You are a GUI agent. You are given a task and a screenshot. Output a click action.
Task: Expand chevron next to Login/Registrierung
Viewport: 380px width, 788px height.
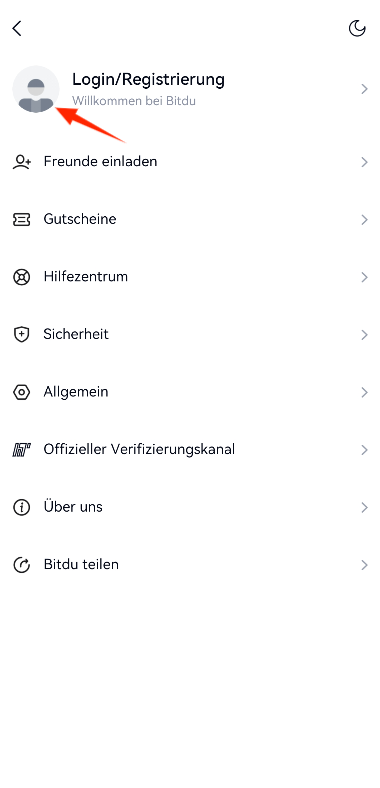tap(364, 89)
